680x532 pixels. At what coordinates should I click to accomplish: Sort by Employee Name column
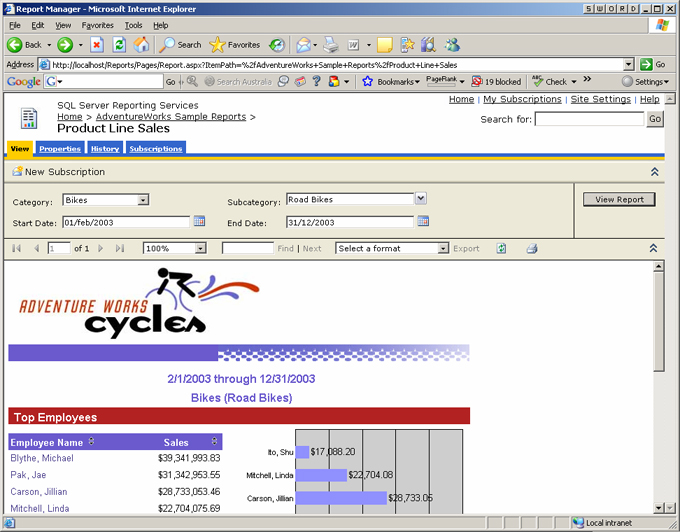tap(92, 441)
